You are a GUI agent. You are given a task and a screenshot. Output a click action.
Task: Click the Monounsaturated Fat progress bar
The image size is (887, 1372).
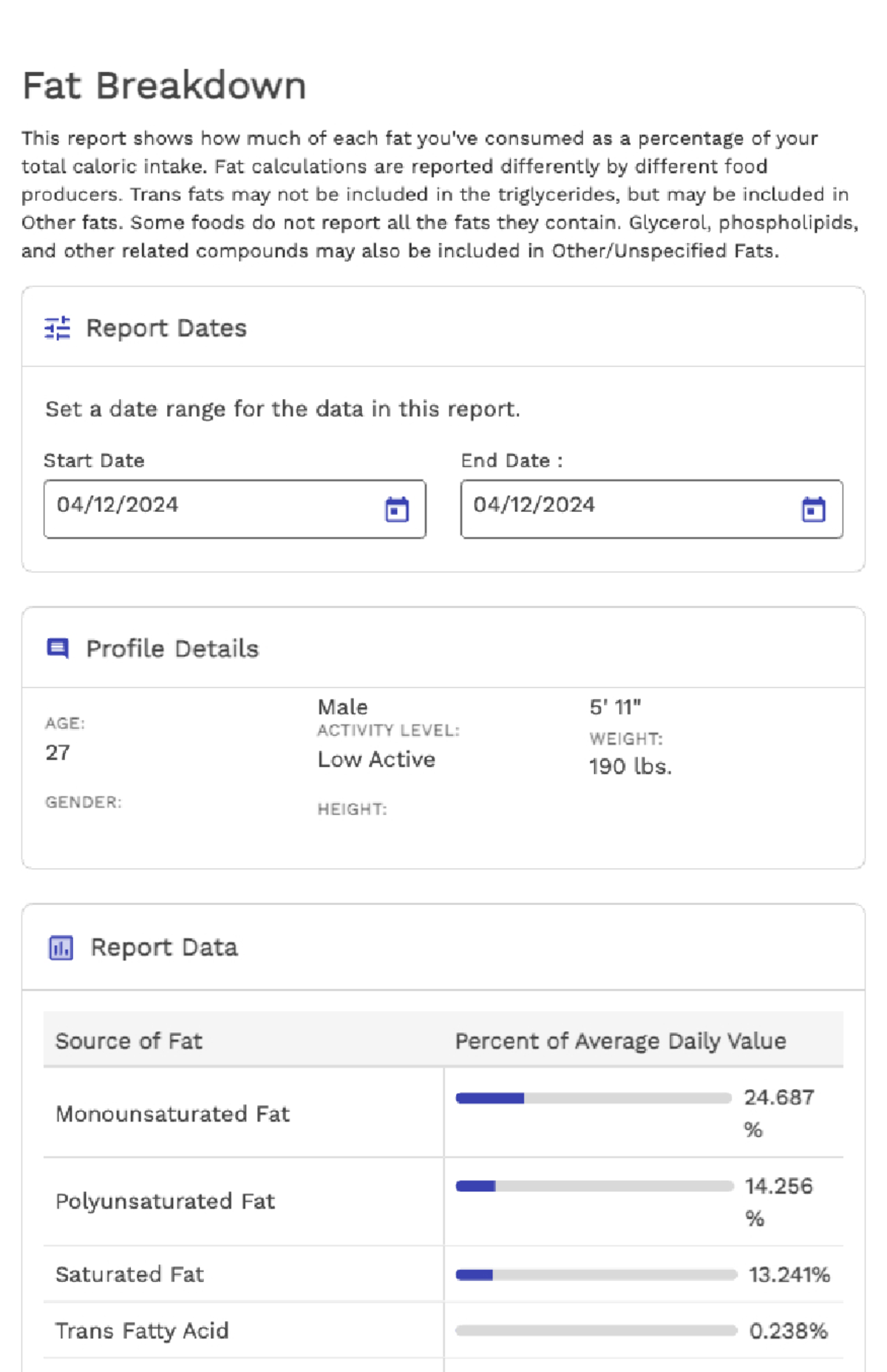593,1099
